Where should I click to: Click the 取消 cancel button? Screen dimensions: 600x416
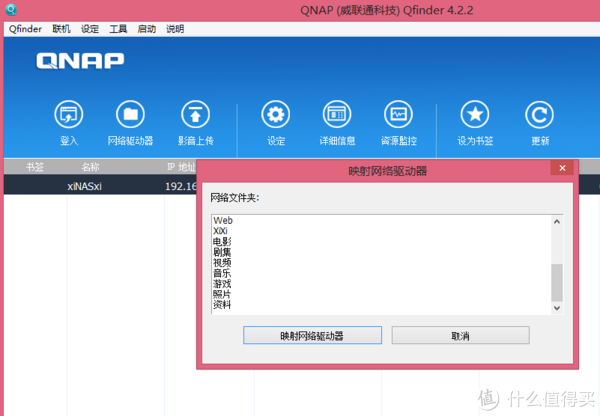click(x=460, y=335)
